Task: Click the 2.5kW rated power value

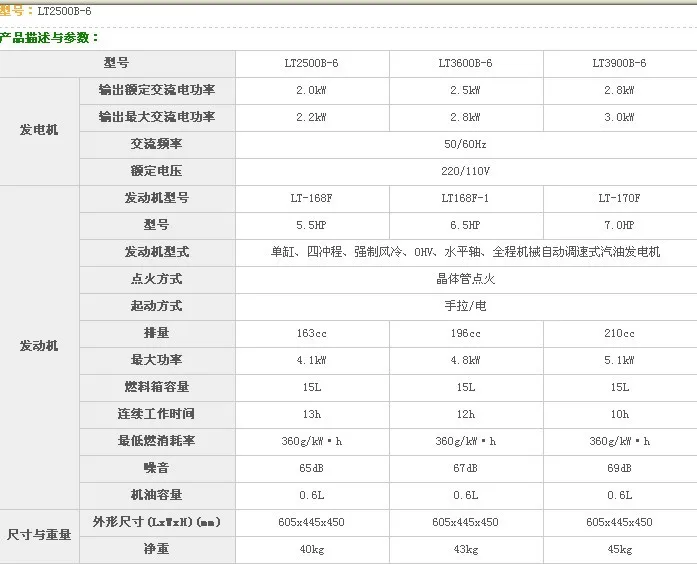Action: pos(465,90)
